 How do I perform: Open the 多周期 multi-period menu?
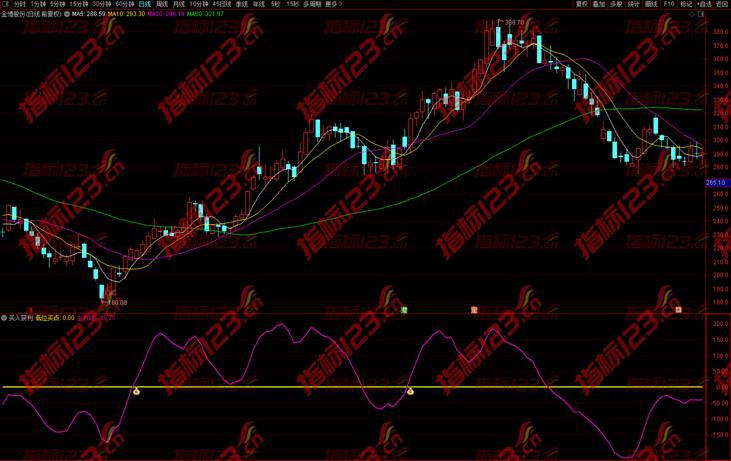[312, 4]
